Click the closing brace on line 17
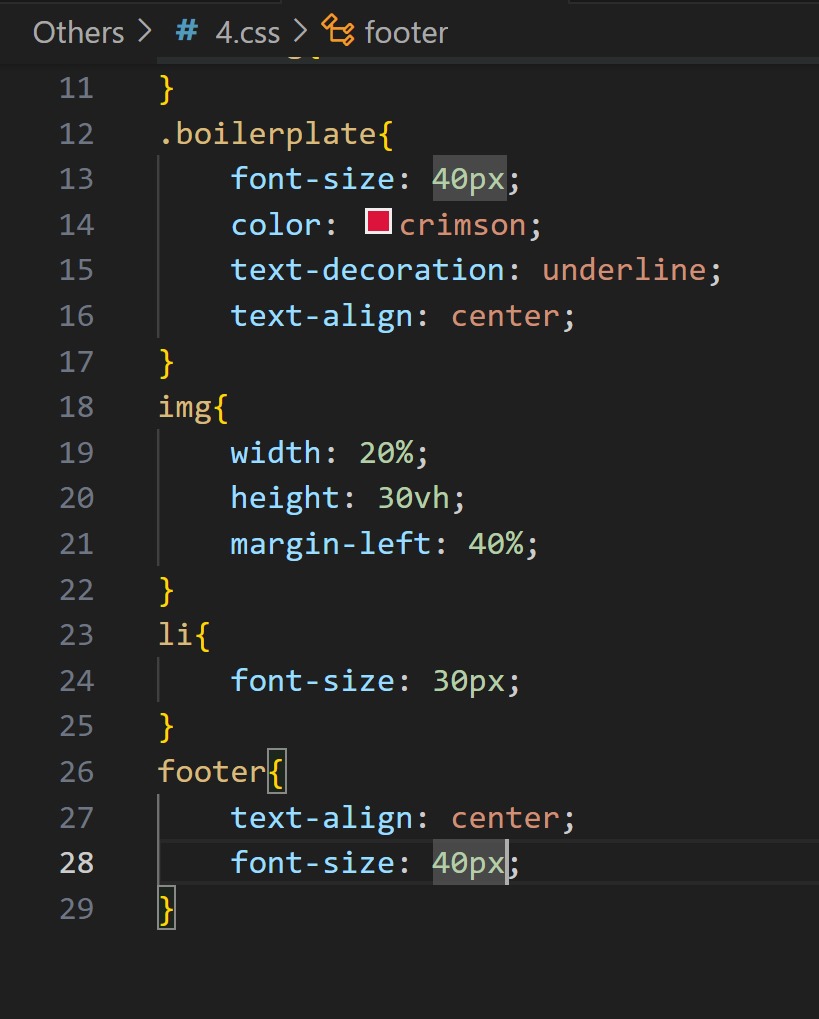819x1019 pixels. point(166,363)
